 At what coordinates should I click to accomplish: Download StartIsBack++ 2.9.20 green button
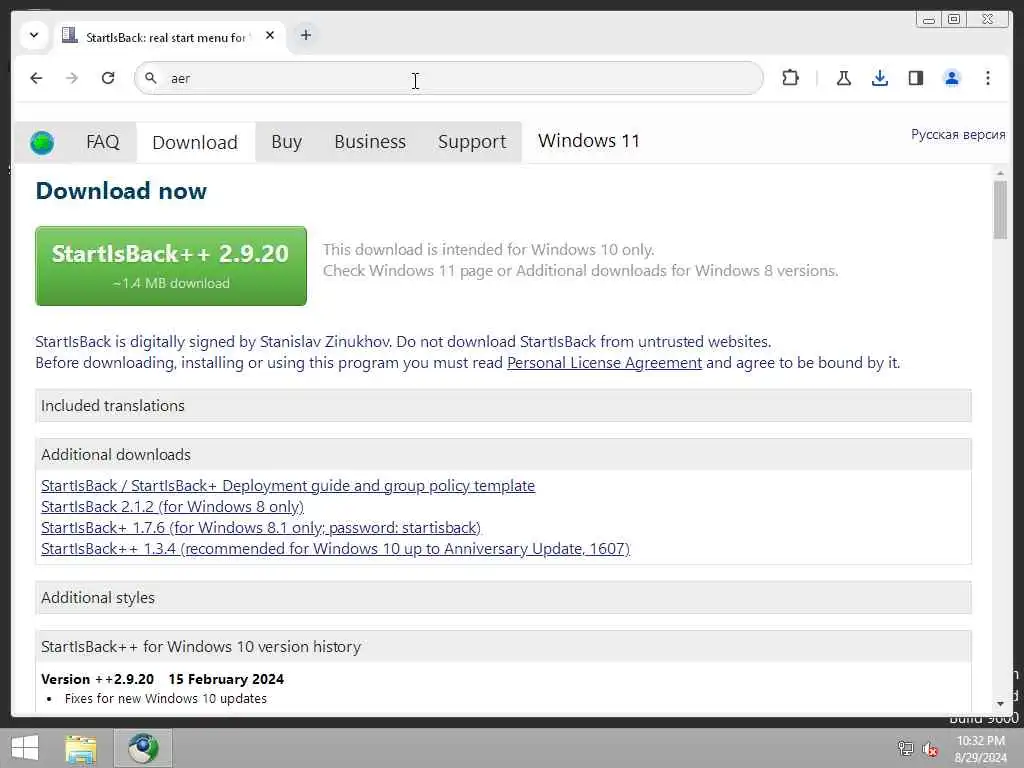(x=171, y=266)
